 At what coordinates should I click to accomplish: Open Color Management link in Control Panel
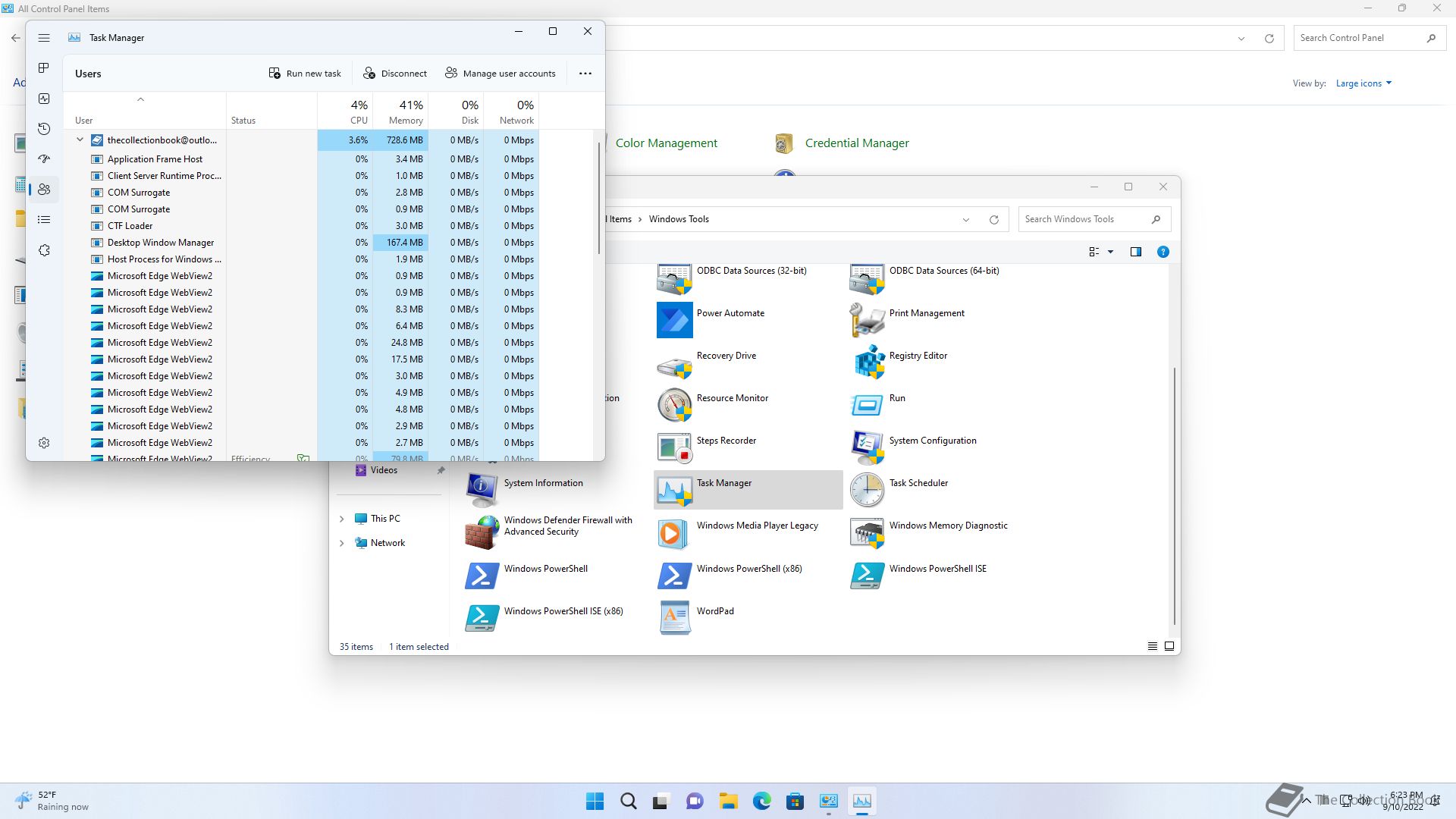(x=666, y=143)
